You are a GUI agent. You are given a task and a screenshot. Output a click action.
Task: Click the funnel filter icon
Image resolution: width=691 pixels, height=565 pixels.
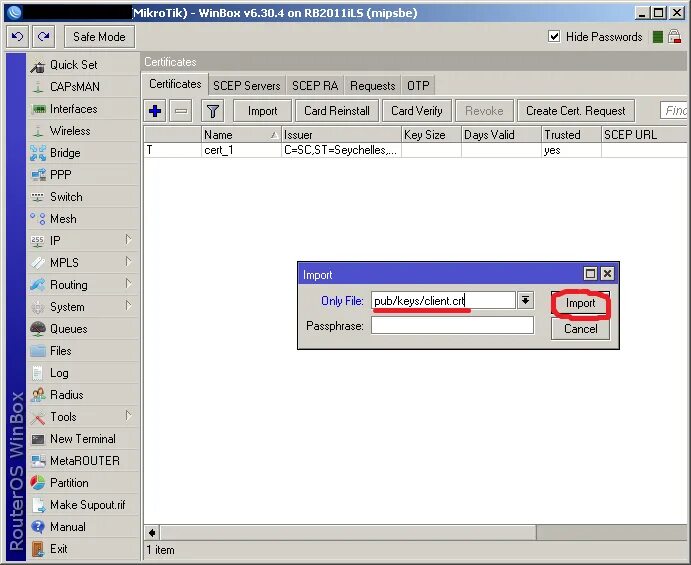click(x=213, y=111)
